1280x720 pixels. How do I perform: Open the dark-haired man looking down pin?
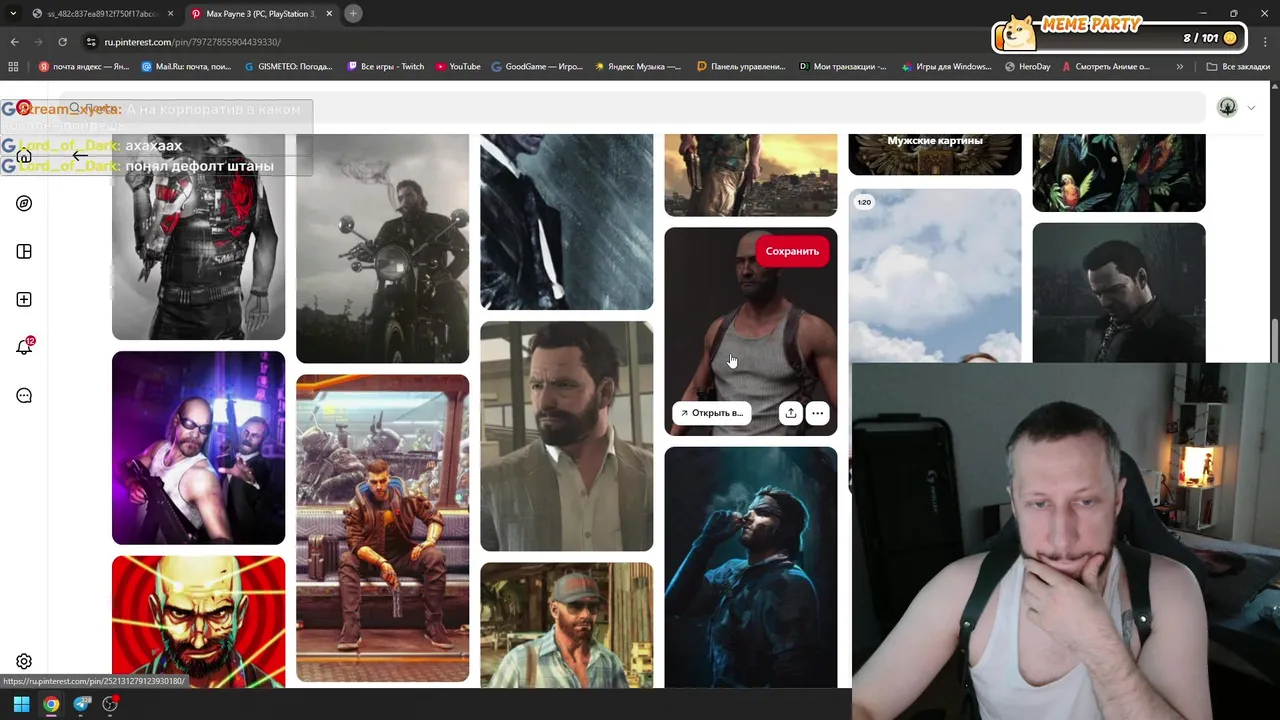1119,292
